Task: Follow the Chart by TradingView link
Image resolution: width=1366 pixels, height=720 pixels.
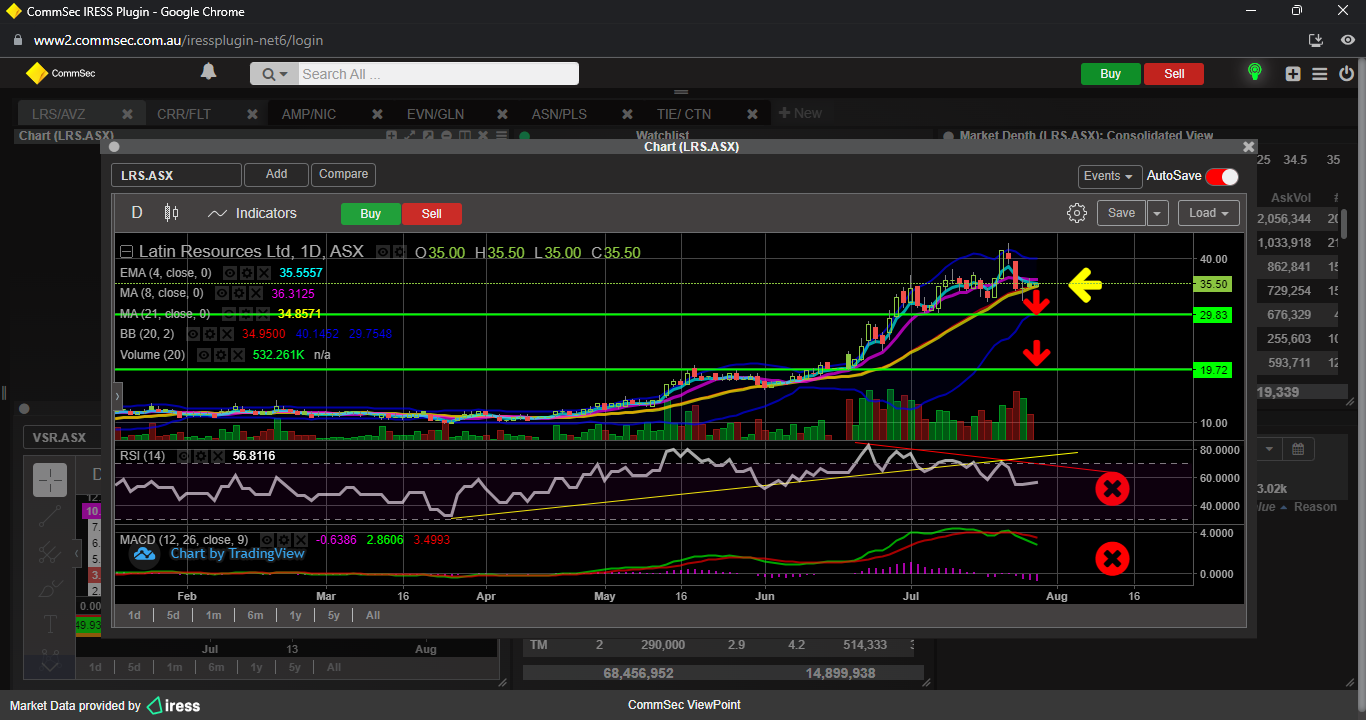Action: coord(237,553)
